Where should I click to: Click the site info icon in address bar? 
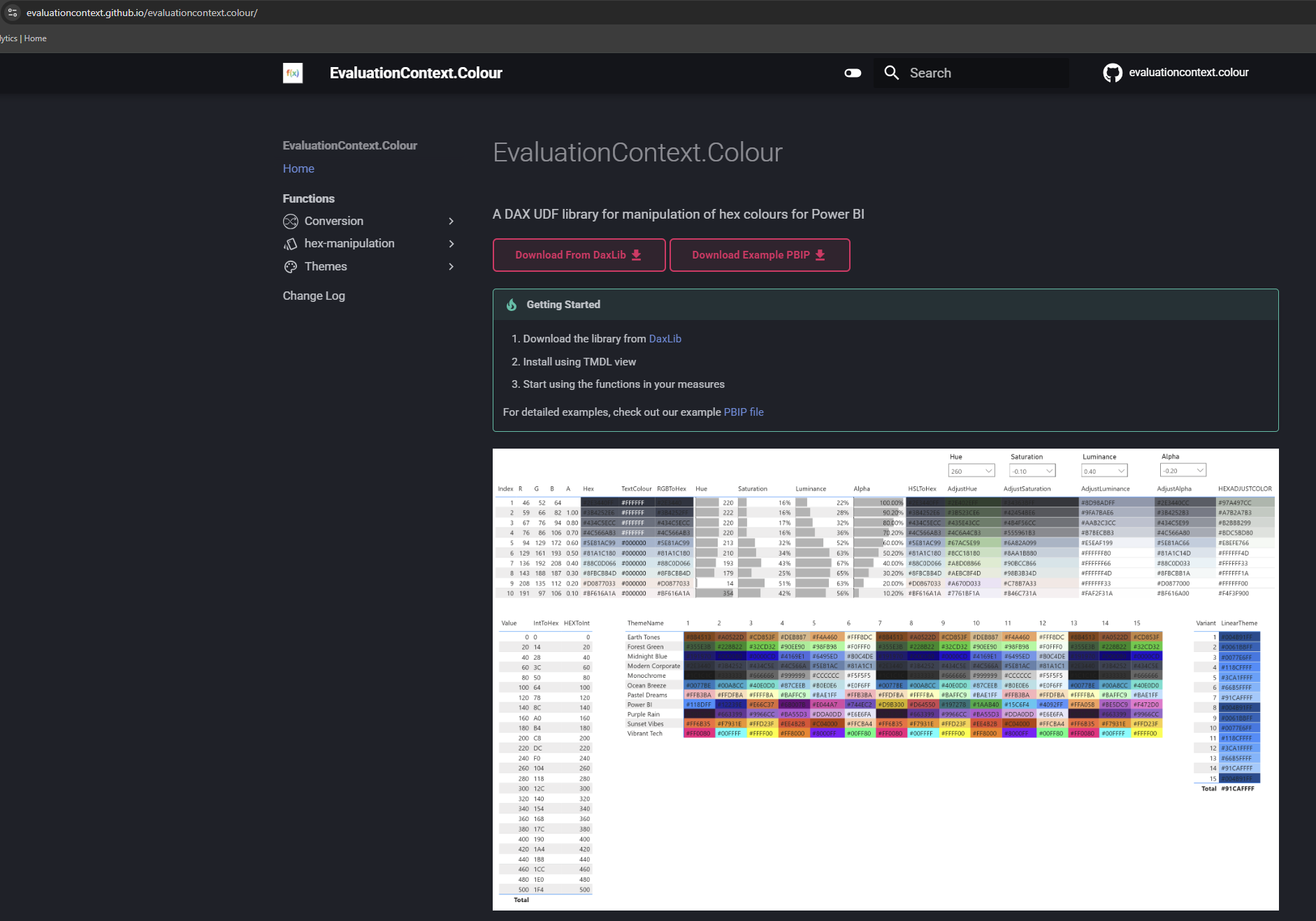[x=12, y=13]
